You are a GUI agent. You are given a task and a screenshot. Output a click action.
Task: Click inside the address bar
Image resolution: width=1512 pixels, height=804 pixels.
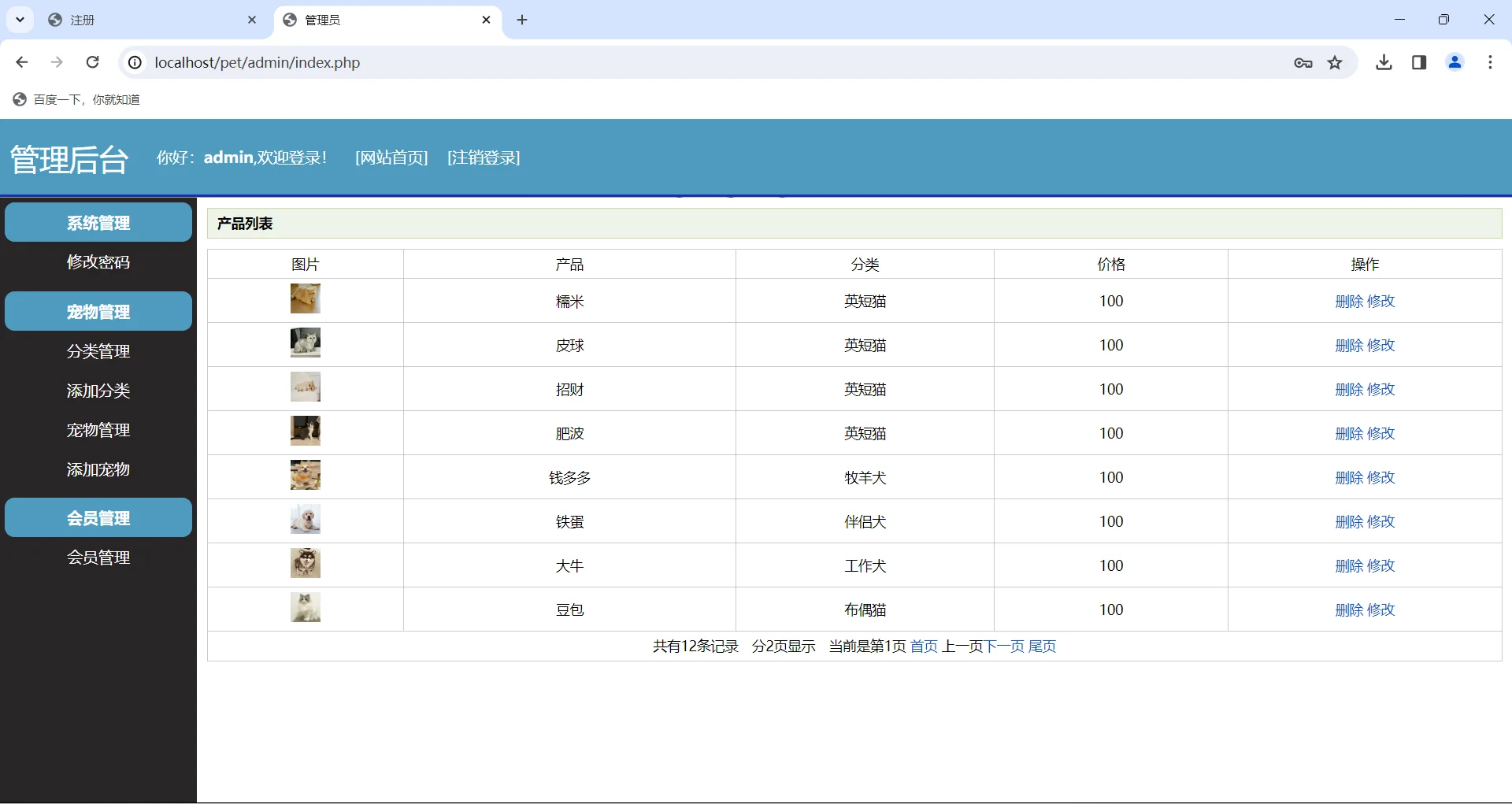[472, 62]
